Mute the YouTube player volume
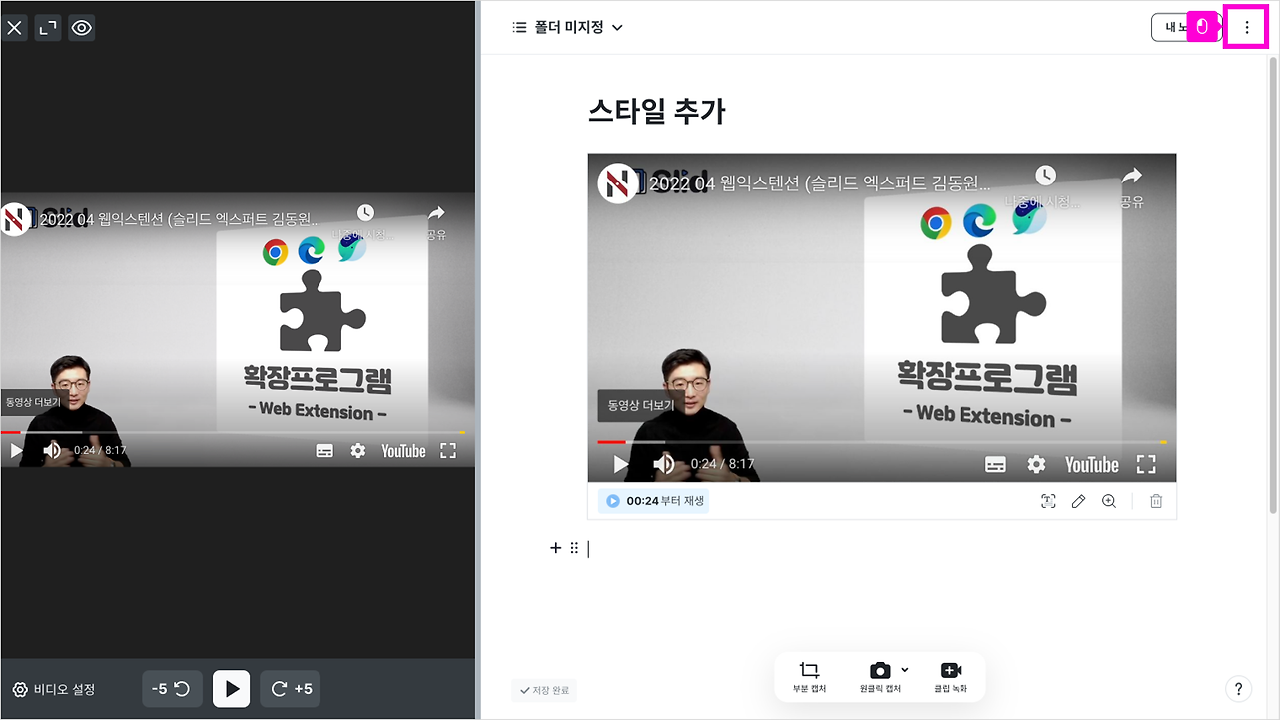 click(x=663, y=464)
